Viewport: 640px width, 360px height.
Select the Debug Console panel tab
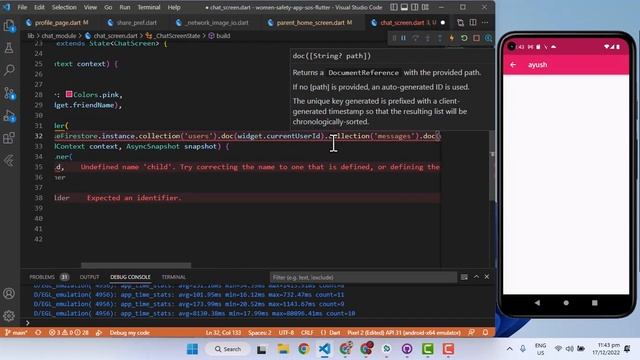coord(130,277)
